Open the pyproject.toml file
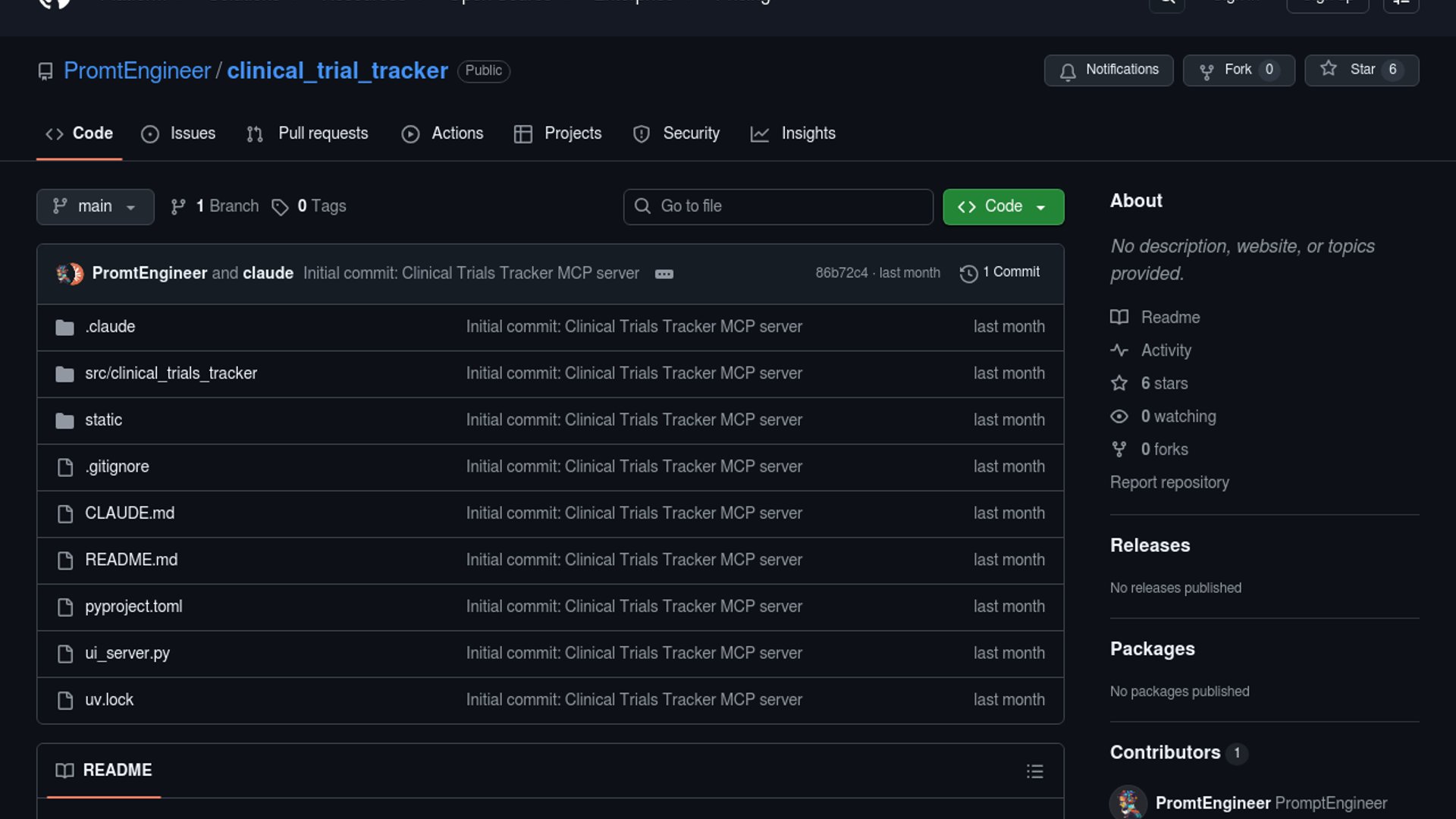Viewport: 1456px width, 819px height. click(x=133, y=607)
